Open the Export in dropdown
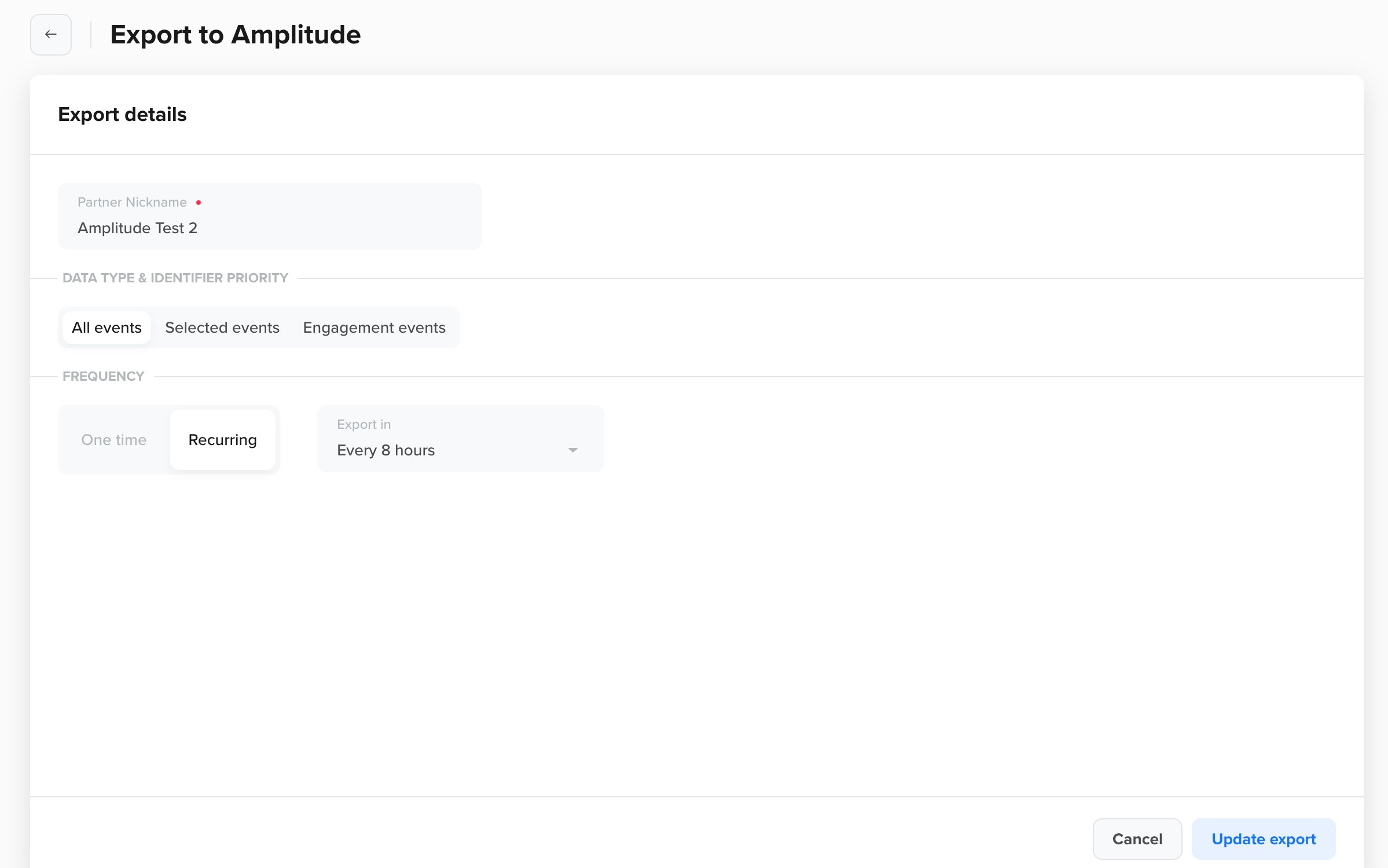This screenshot has width=1388, height=868. [x=461, y=439]
